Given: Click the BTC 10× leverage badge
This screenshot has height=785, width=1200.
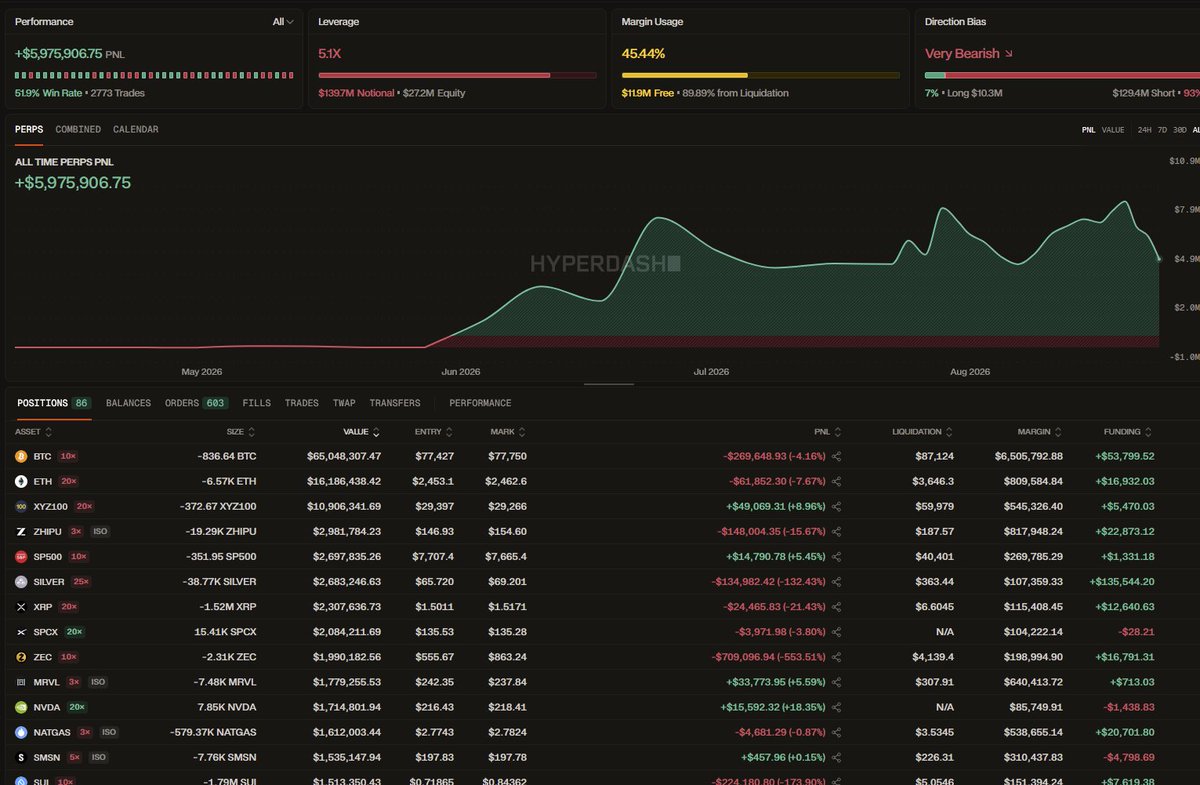Looking at the screenshot, I should pos(68,456).
